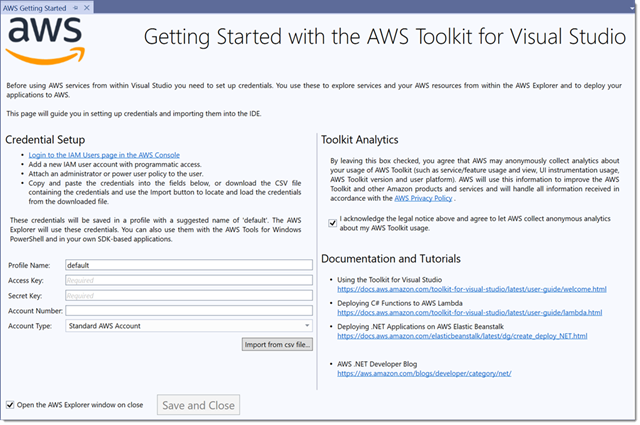The height and width of the screenshot is (425, 640).
Task: Click the Account Number input field
Action: (189, 311)
